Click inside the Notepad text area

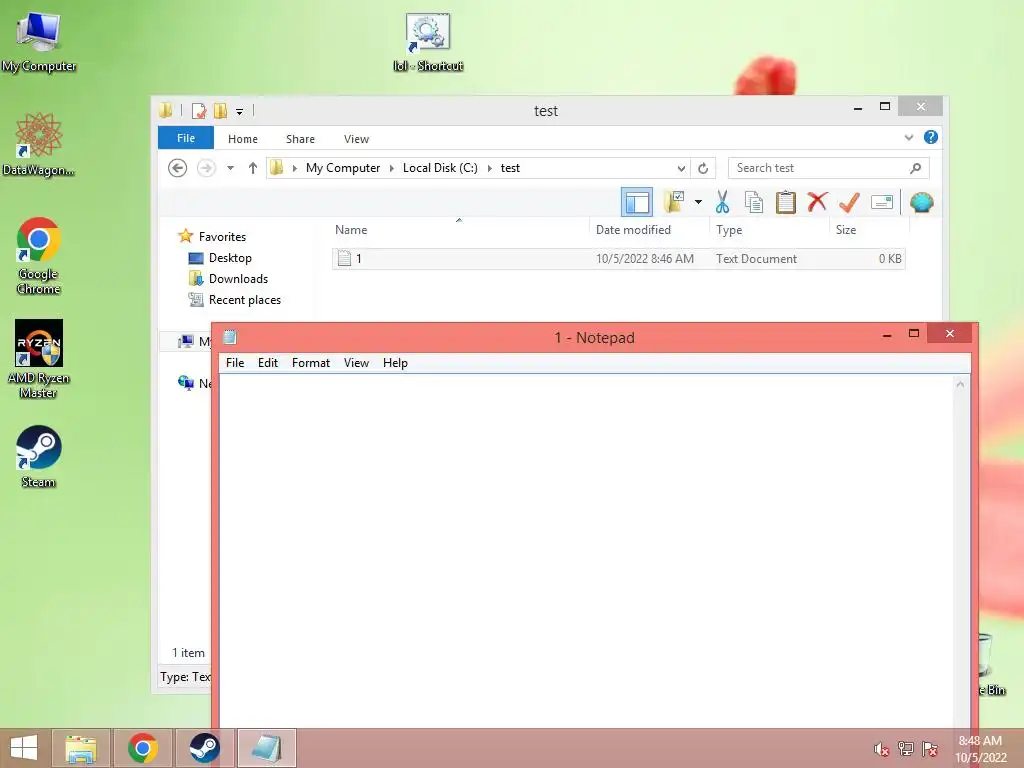586,552
